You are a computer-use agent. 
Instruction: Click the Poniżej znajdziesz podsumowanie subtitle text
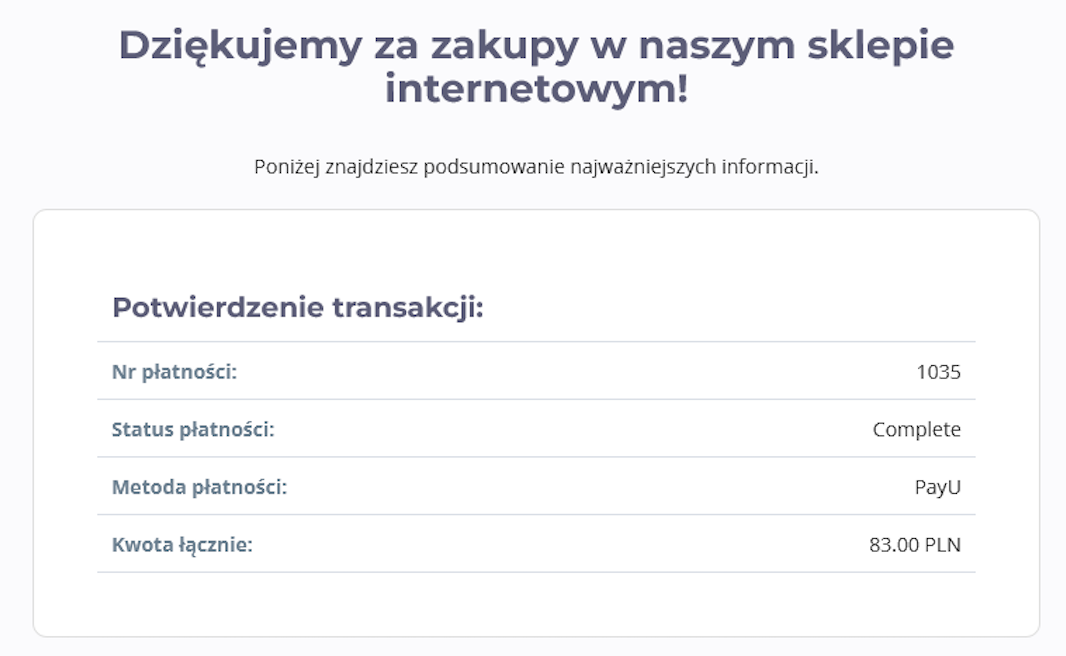536,167
